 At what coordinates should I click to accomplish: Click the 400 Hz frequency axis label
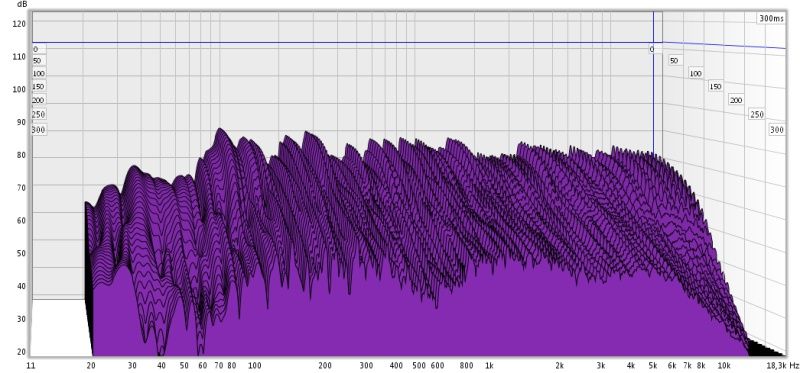click(x=396, y=365)
